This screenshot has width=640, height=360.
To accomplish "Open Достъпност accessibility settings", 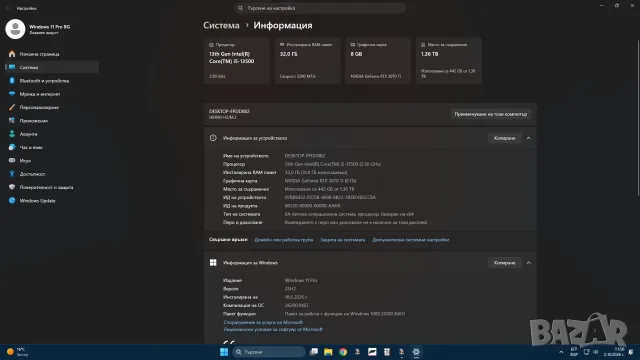I will [32, 174].
